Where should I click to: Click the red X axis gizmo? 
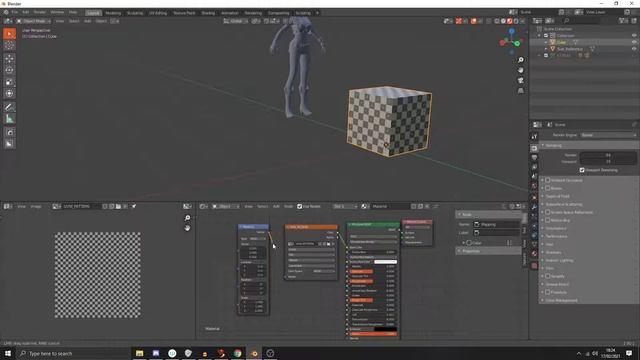[x=502, y=43]
